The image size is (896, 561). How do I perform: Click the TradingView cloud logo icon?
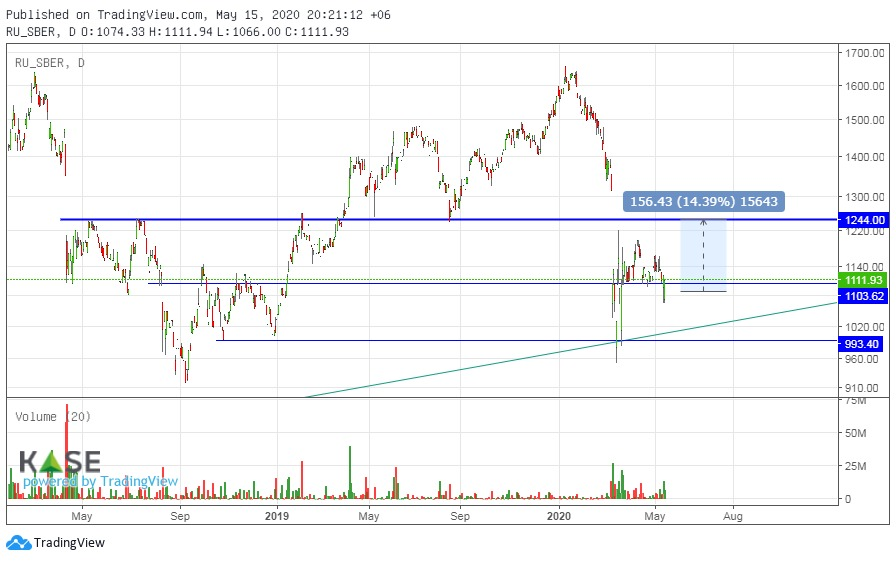point(18,542)
